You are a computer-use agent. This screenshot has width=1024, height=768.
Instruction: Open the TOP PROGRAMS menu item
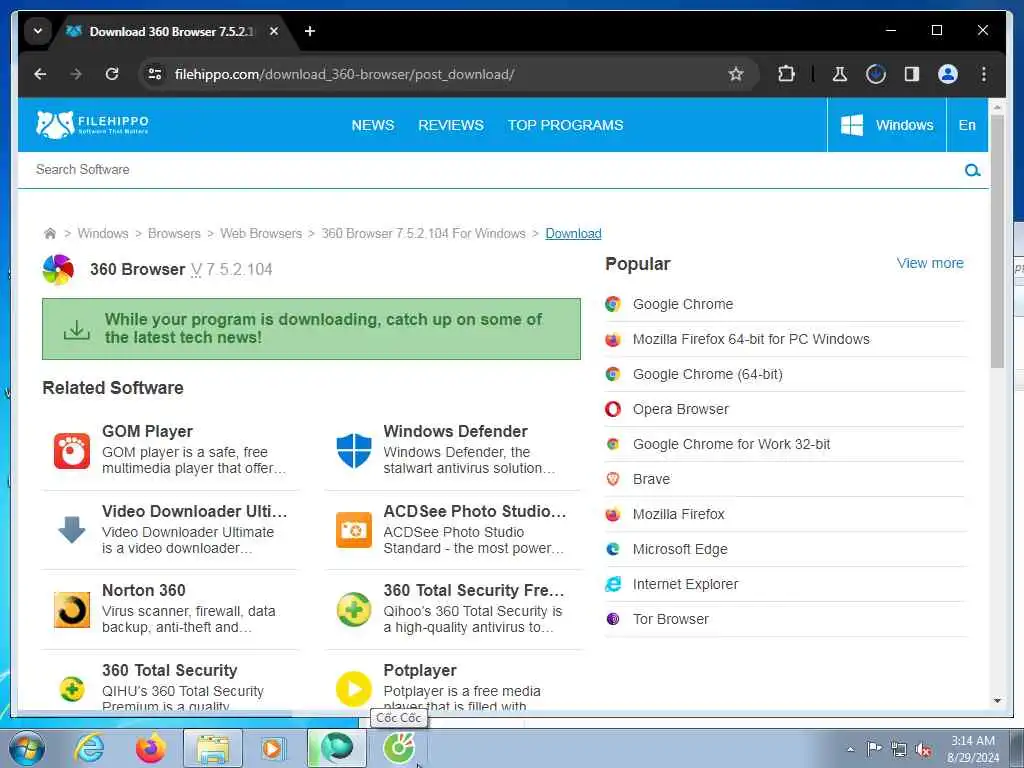566,125
